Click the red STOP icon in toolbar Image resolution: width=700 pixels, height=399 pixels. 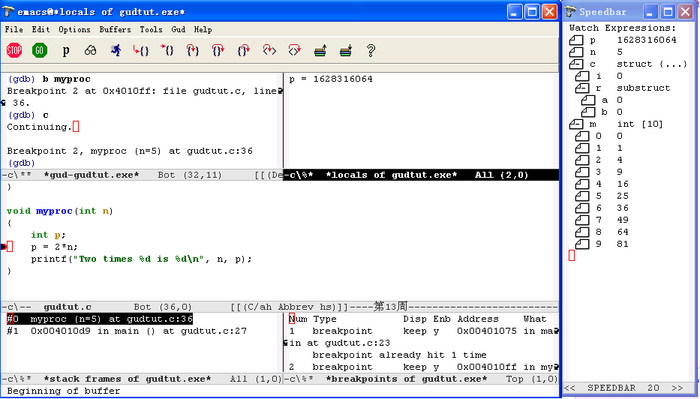pyautogui.click(x=14, y=50)
